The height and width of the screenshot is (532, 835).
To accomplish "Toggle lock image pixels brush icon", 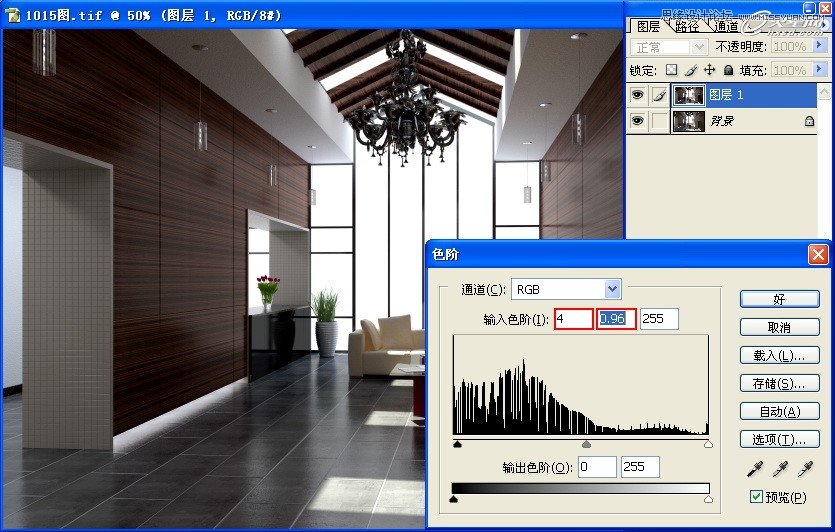I will click(691, 70).
